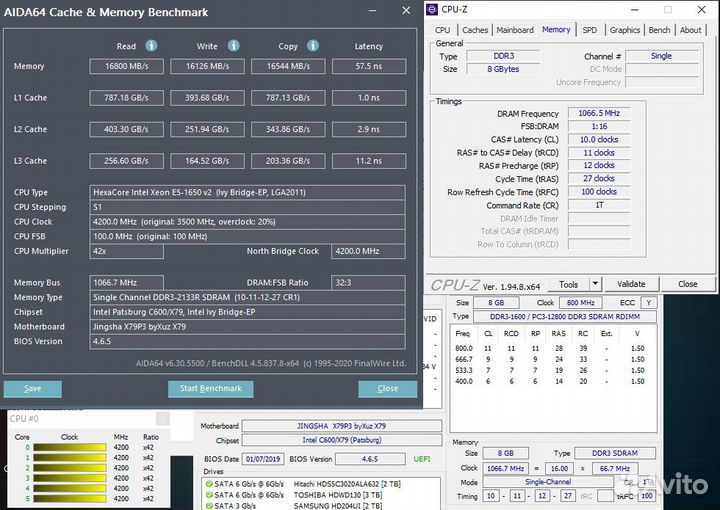Viewport: 720px width, 510px height.
Task: Click Save in AIDA64 benchmark window
Action: coord(33,388)
